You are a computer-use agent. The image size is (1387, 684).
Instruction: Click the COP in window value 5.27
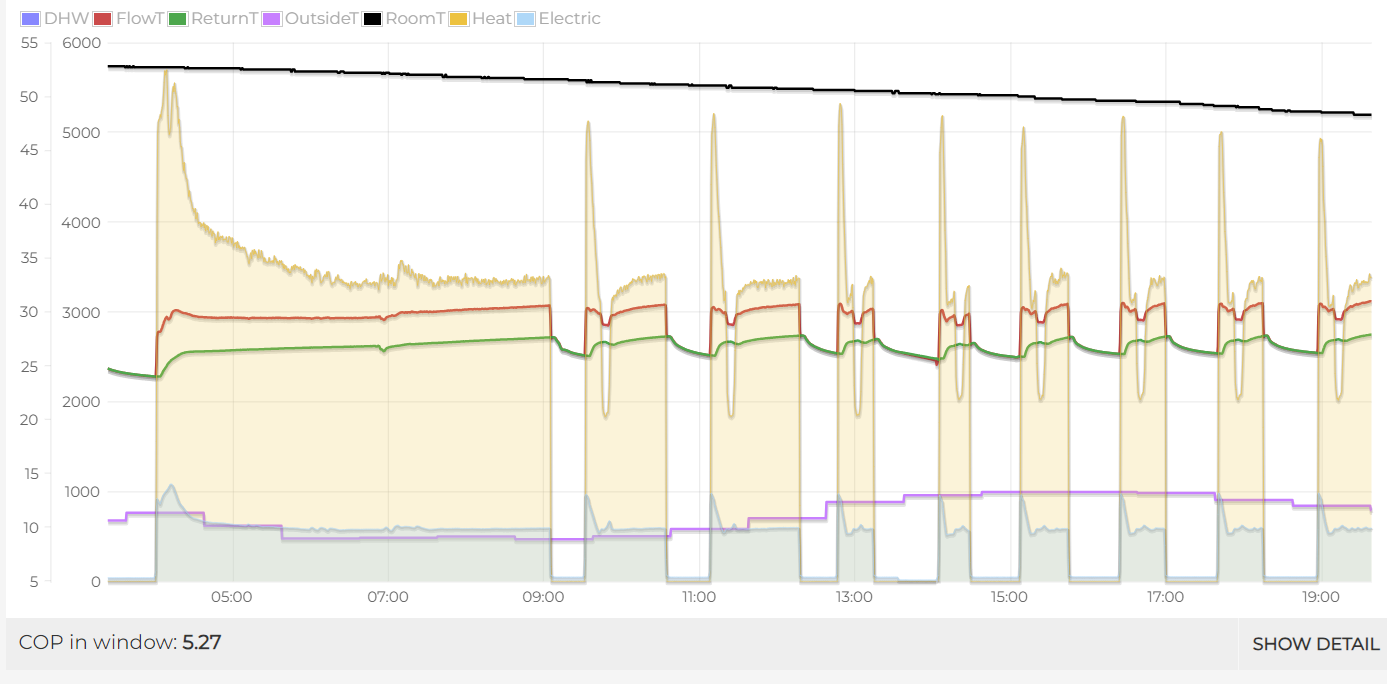click(201, 642)
